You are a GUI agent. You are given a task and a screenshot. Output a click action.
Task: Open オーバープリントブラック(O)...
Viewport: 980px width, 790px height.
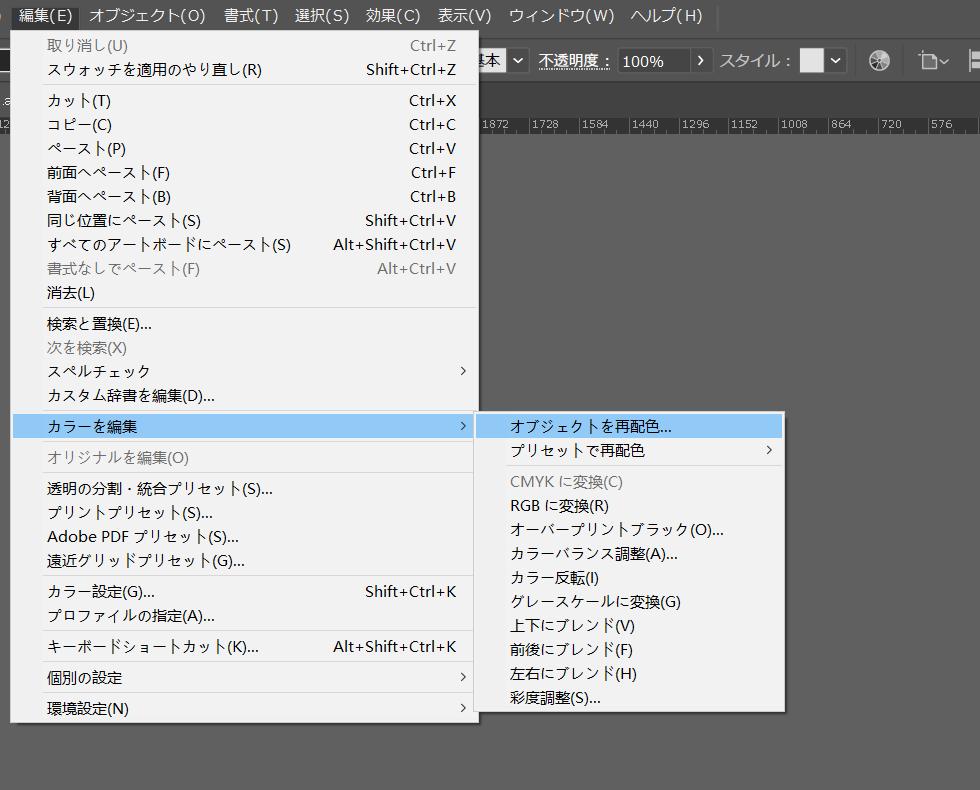tap(629, 530)
